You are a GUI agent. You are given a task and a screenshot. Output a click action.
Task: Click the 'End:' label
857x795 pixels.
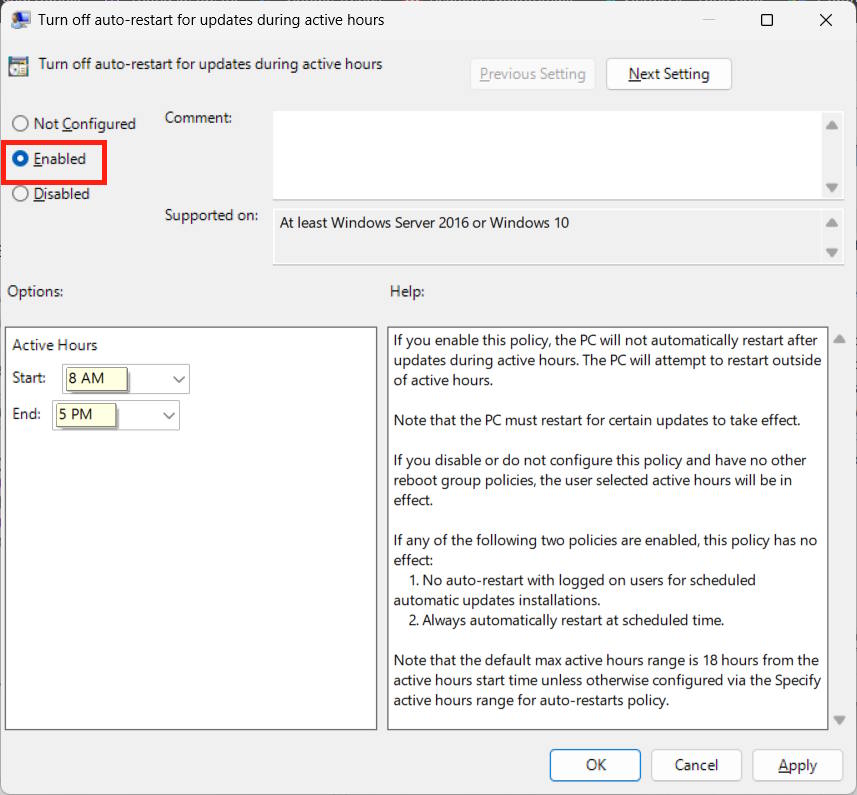click(x=27, y=414)
